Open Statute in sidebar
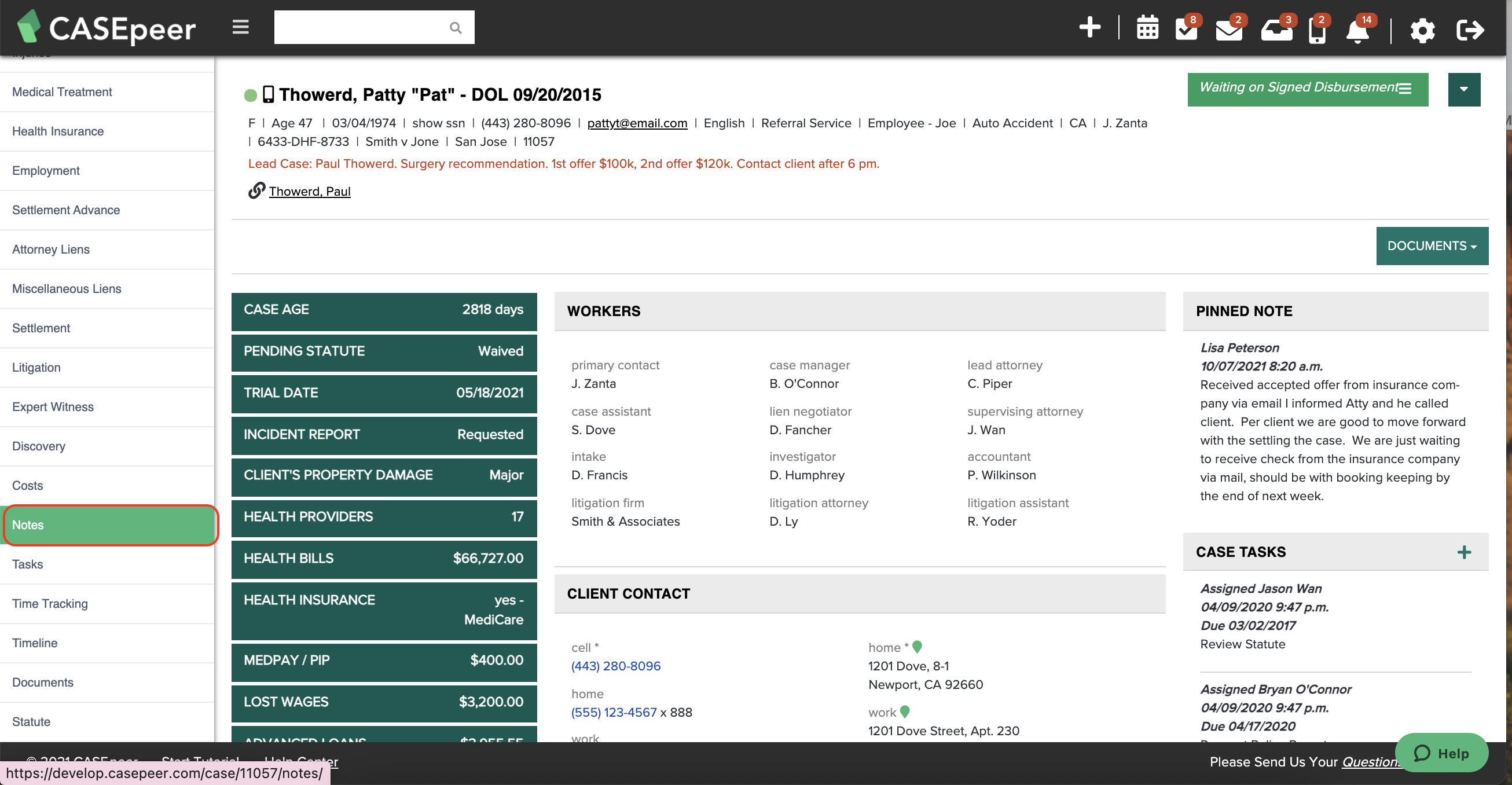The height and width of the screenshot is (785, 1512). (x=107, y=721)
